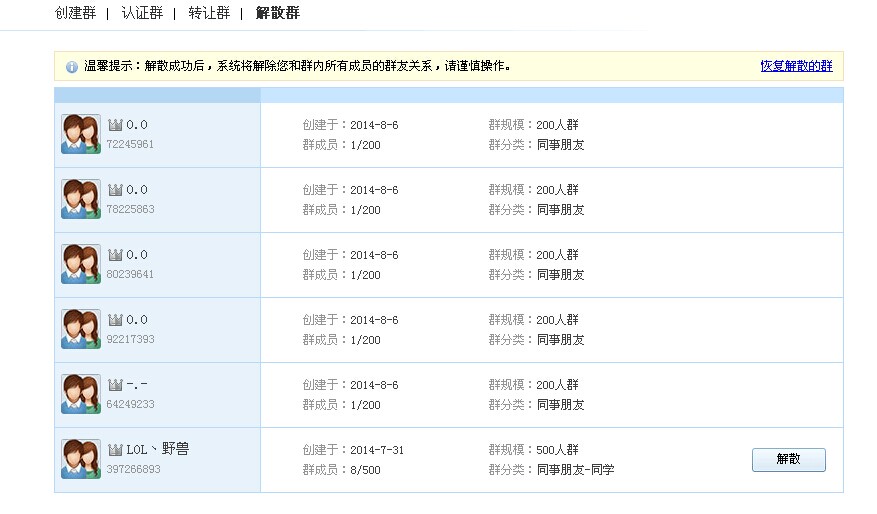Select group name LOL丶野兽

158,449
